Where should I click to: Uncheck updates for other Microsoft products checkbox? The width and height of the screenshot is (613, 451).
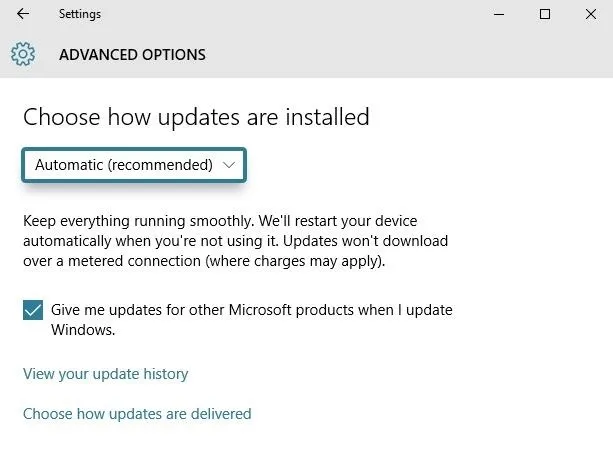(33, 310)
